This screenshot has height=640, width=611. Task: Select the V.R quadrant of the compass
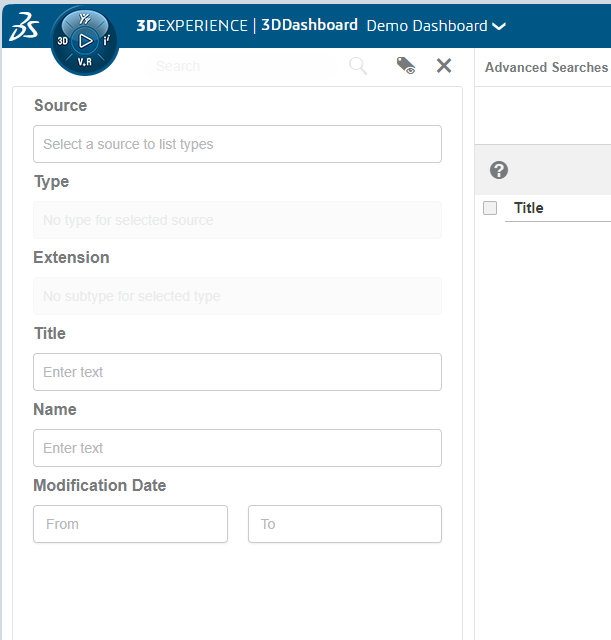(x=85, y=63)
